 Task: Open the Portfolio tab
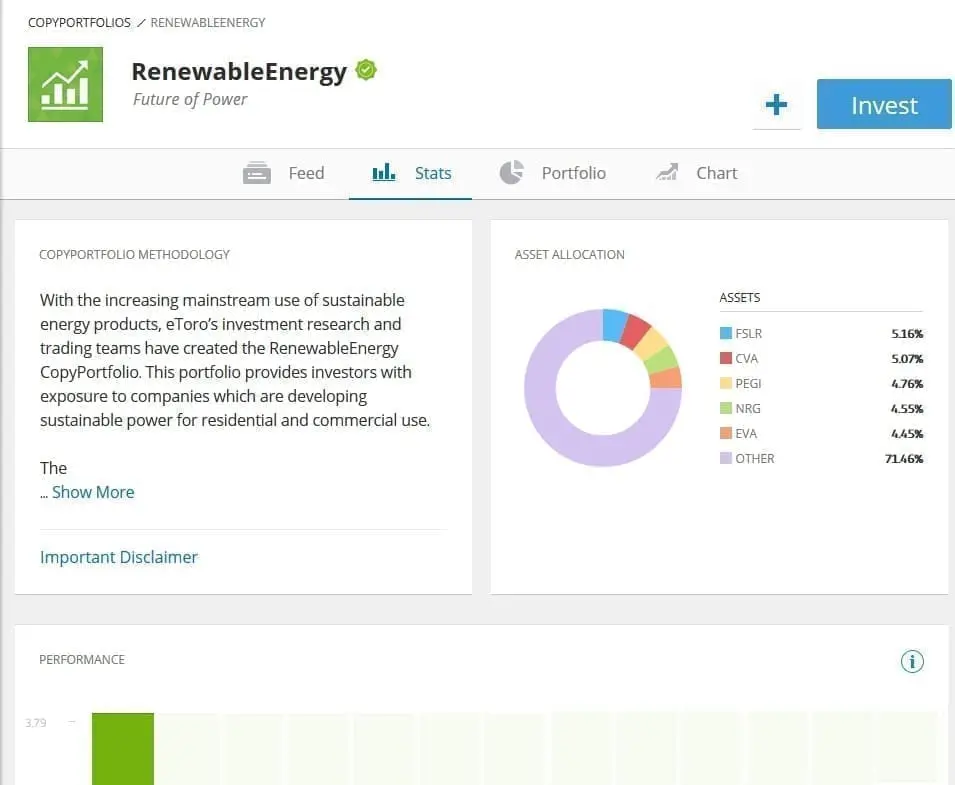pos(574,172)
